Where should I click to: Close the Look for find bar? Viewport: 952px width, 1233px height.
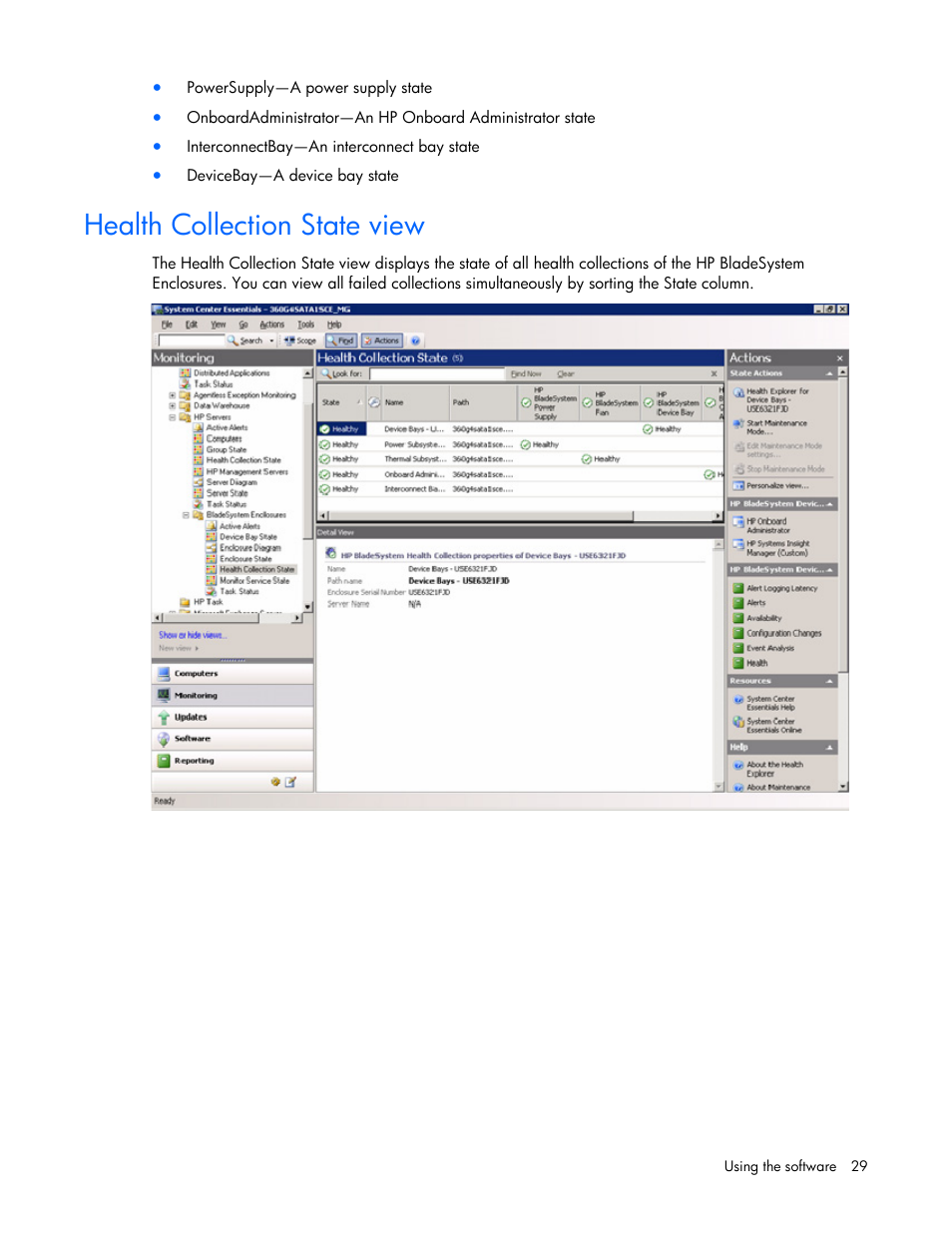pyautogui.click(x=714, y=374)
